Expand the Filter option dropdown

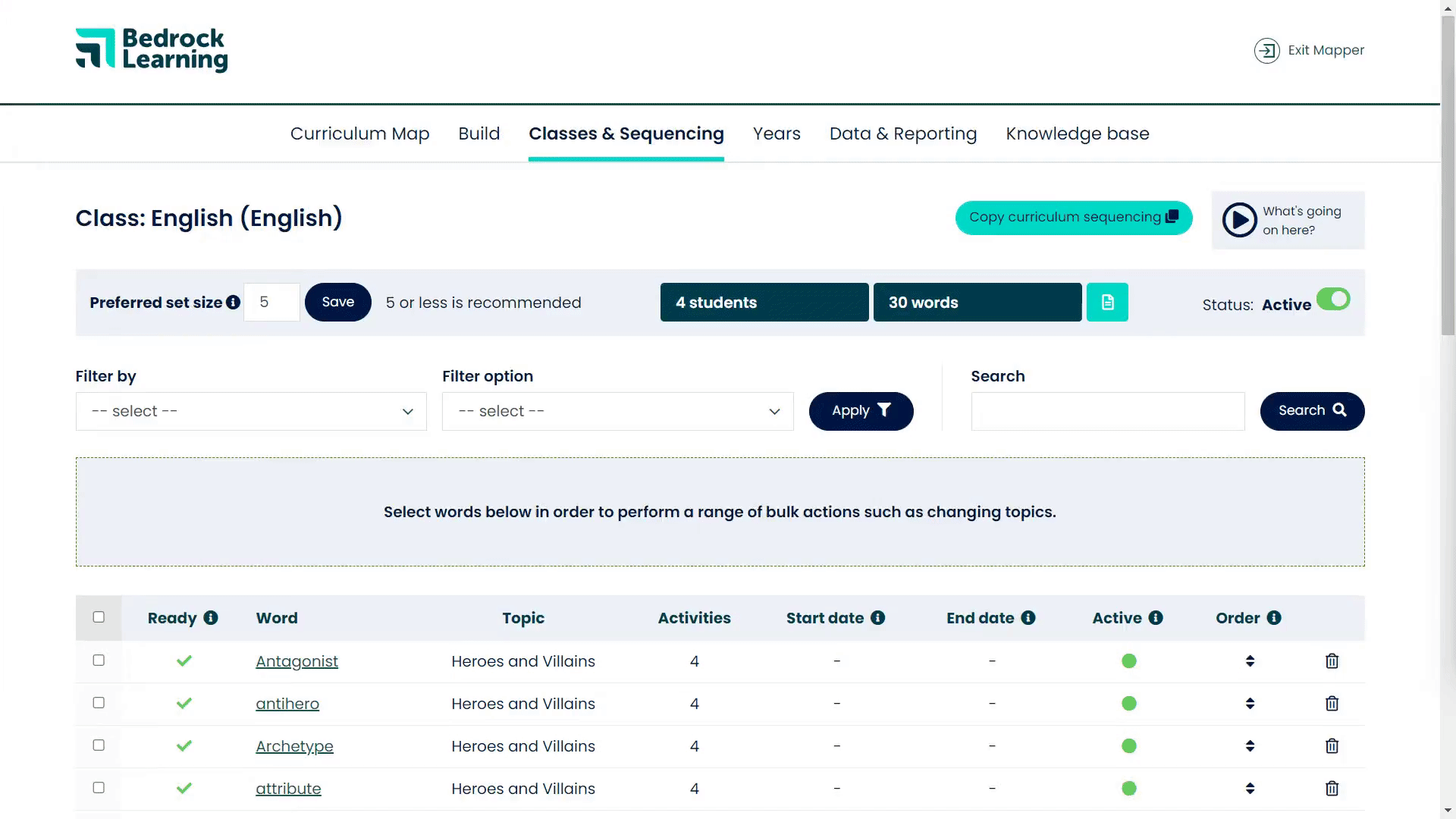pyautogui.click(x=617, y=412)
